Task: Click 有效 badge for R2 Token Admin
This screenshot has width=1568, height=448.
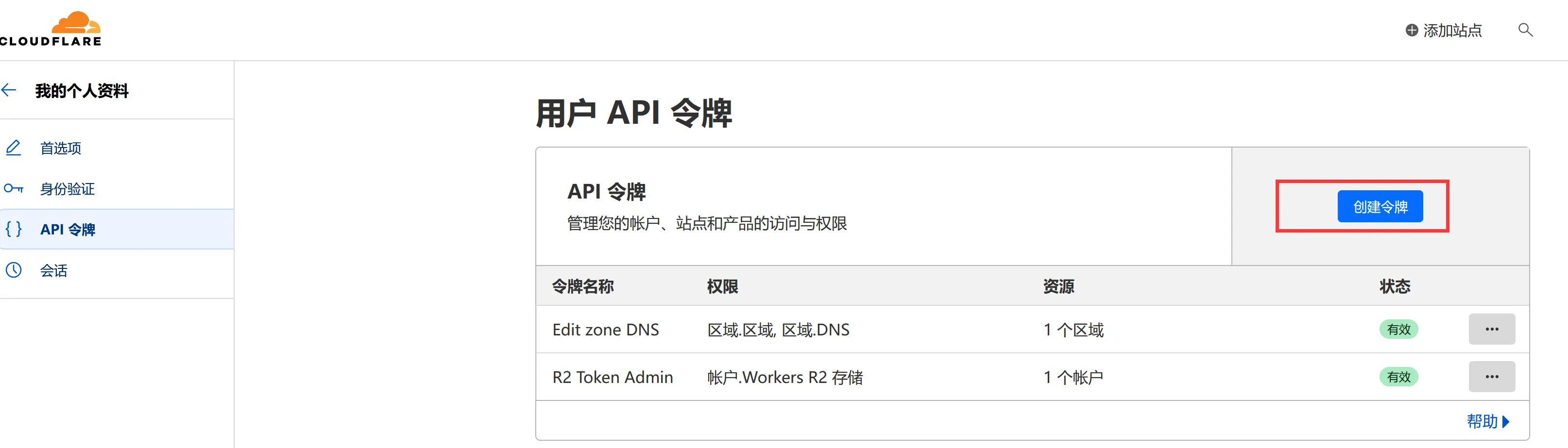Action: tap(1398, 377)
